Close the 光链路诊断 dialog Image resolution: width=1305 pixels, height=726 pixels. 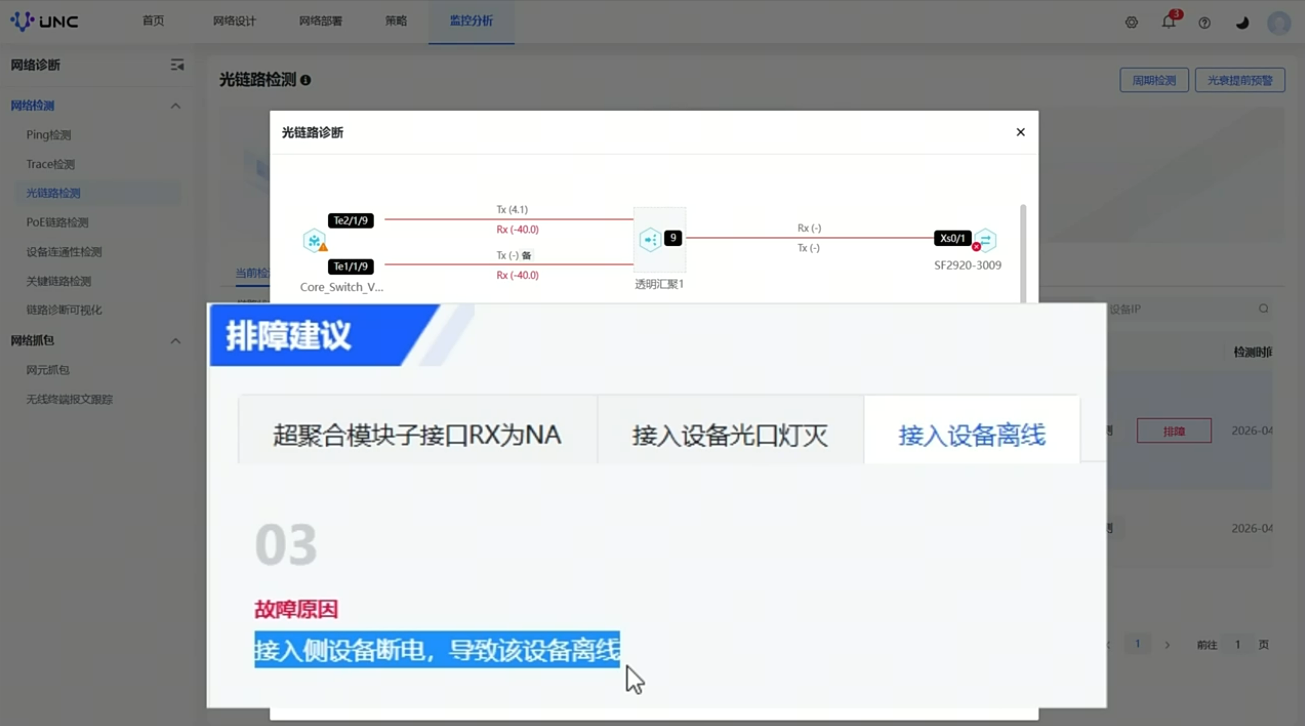coord(1020,132)
